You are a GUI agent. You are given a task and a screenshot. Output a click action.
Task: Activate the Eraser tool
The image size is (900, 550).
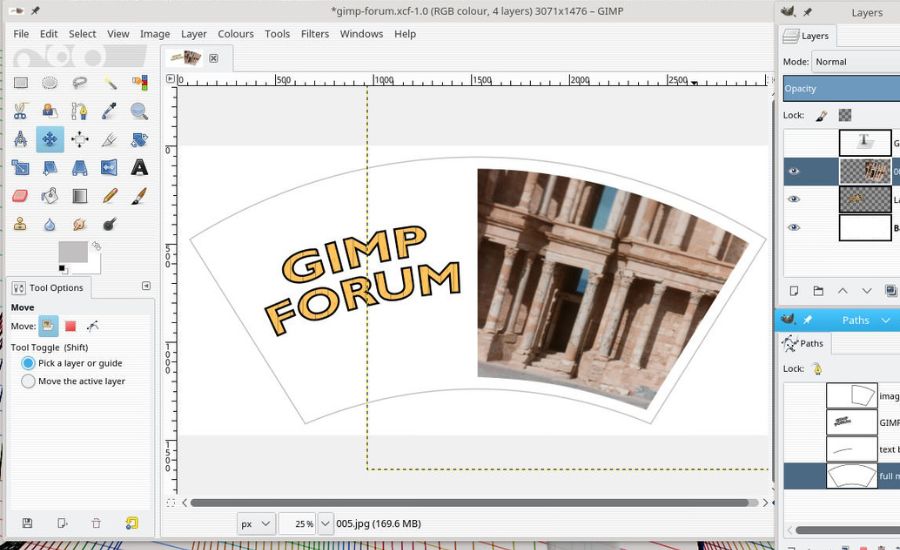[20, 196]
